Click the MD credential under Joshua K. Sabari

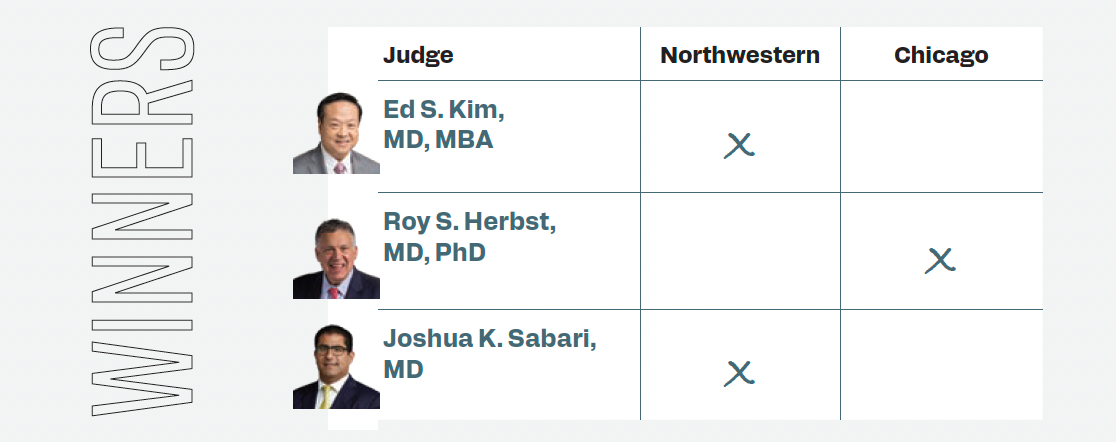(x=403, y=369)
